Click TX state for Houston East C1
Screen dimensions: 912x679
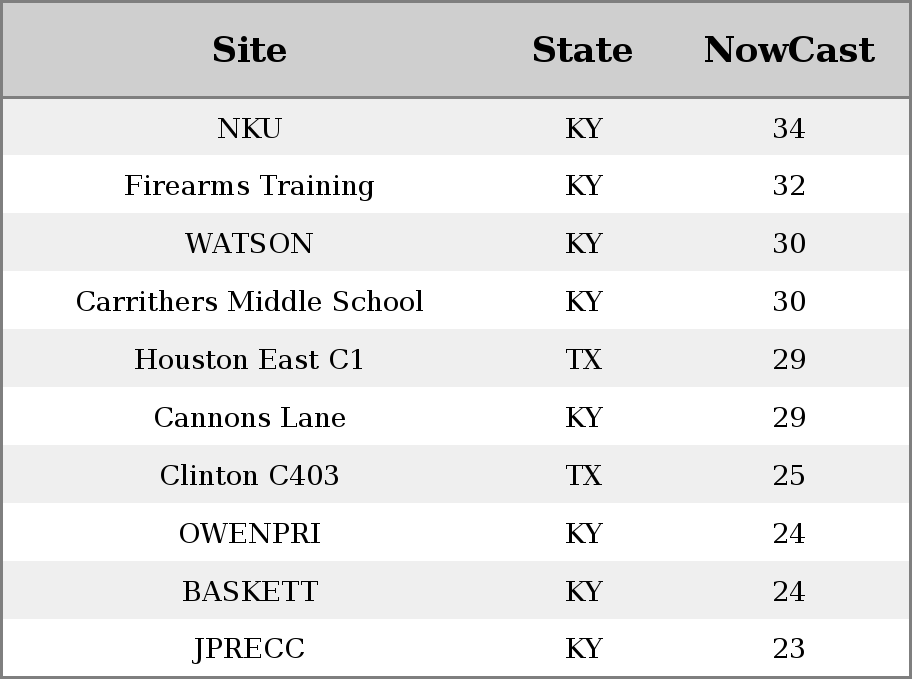coord(583,360)
